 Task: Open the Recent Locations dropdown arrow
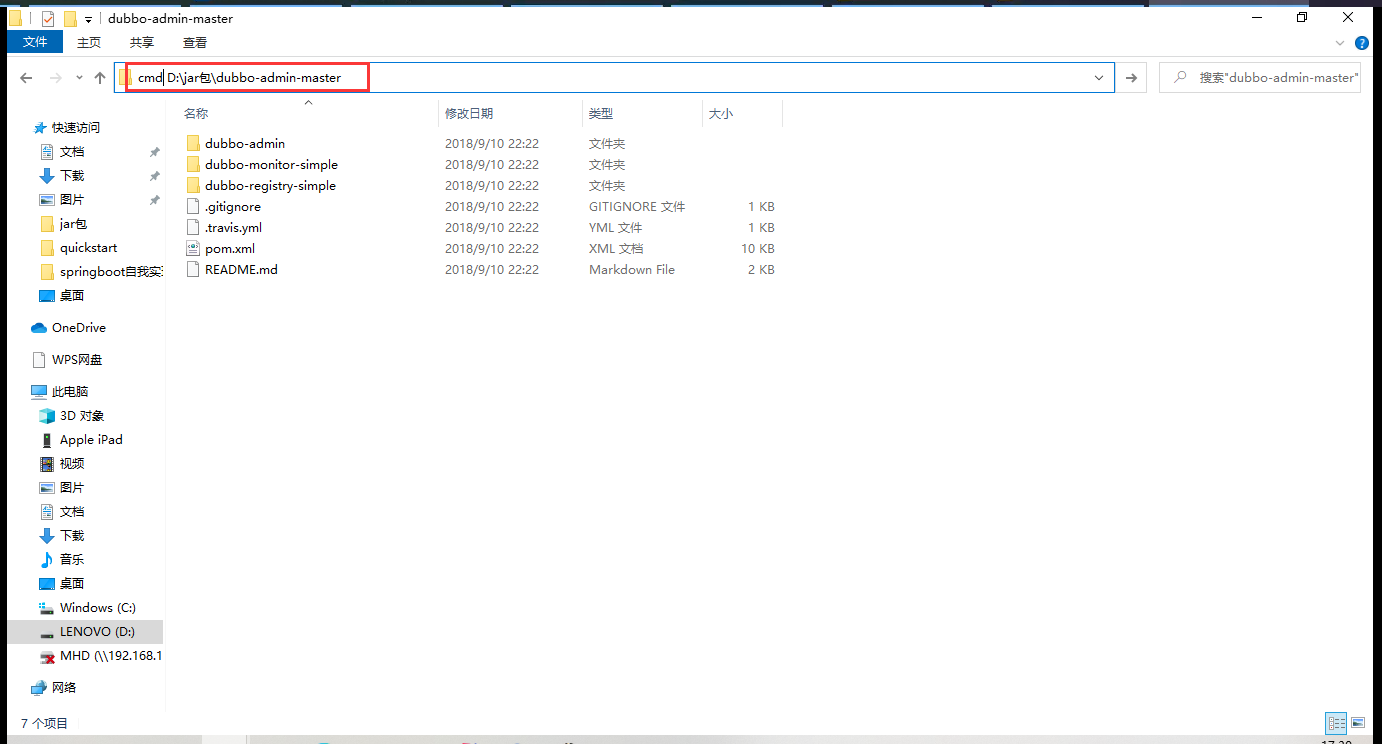coord(78,78)
